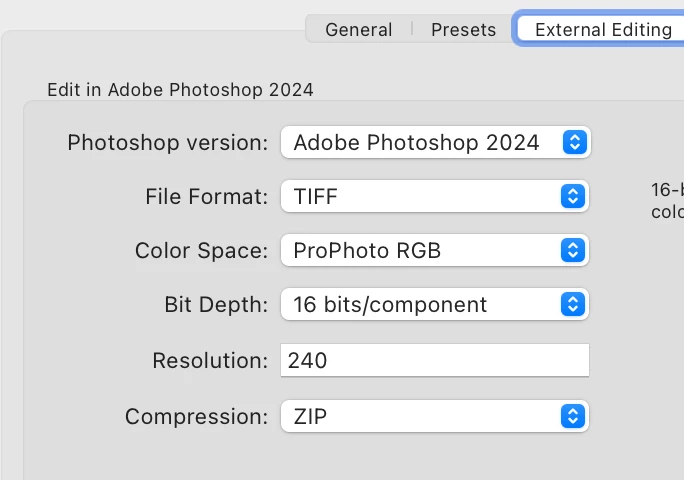Click the blue chevron arrows on TIFF field

[572, 197]
